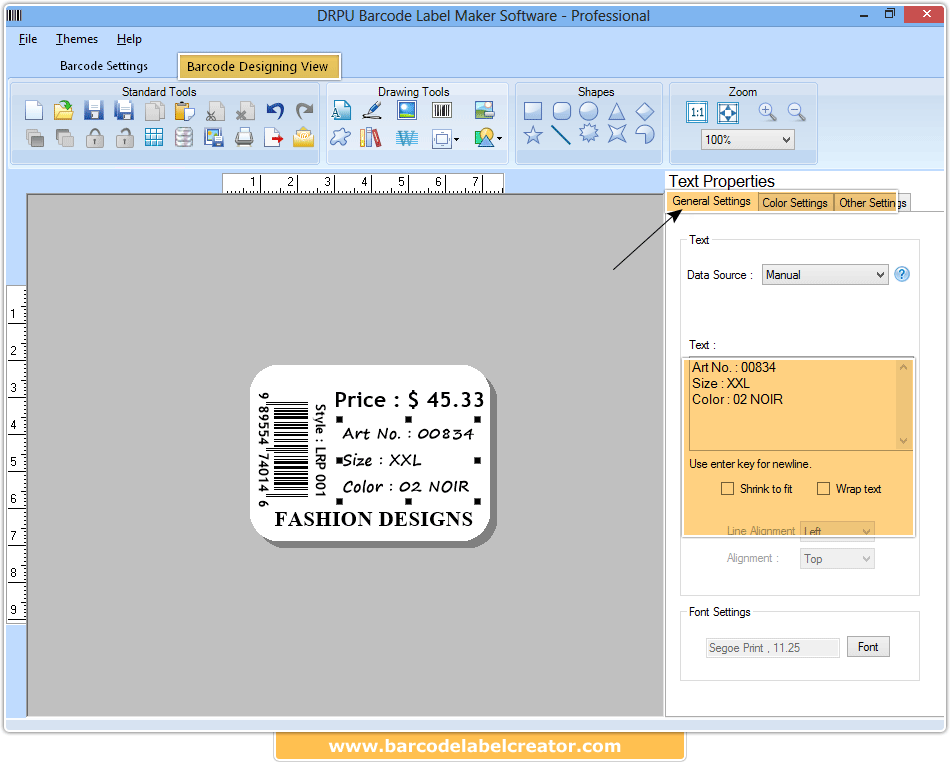This screenshot has height=762, width=950.
Task: Select the line drawing tool
Action: click(x=560, y=135)
